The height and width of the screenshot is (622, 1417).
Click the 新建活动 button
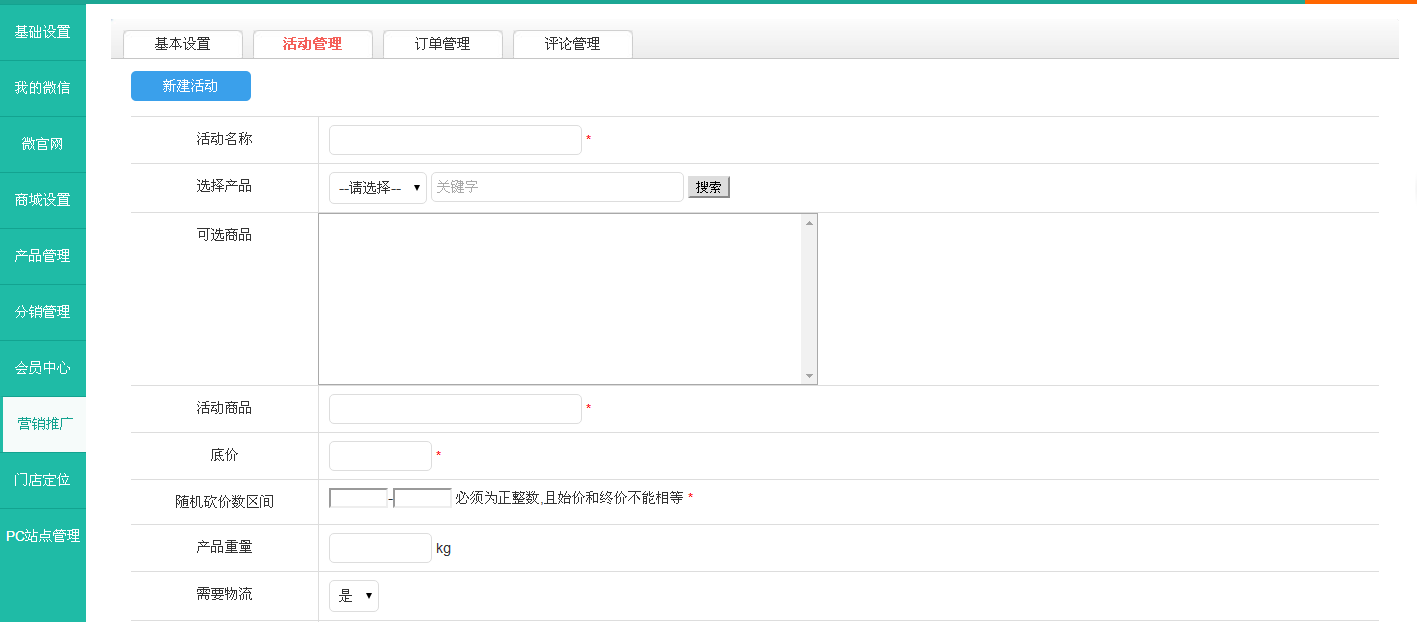(190, 86)
